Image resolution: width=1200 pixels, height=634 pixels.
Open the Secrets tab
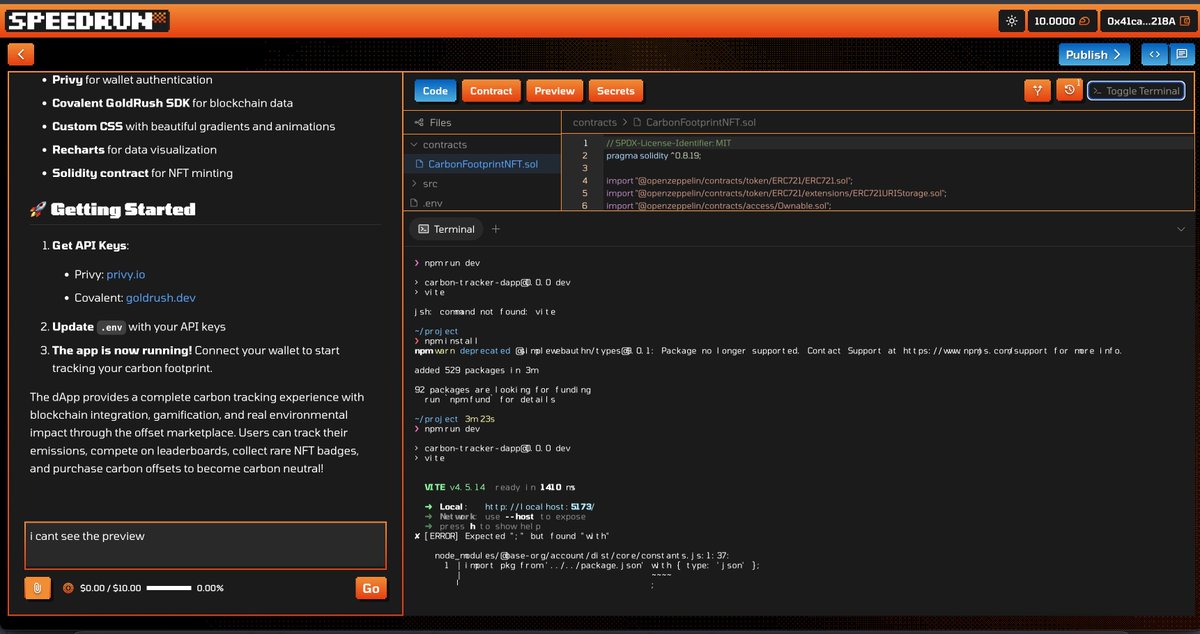615,91
